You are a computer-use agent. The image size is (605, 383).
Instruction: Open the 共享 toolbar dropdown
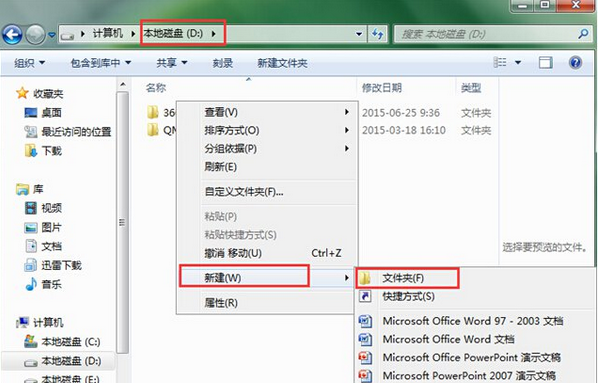tap(172, 62)
